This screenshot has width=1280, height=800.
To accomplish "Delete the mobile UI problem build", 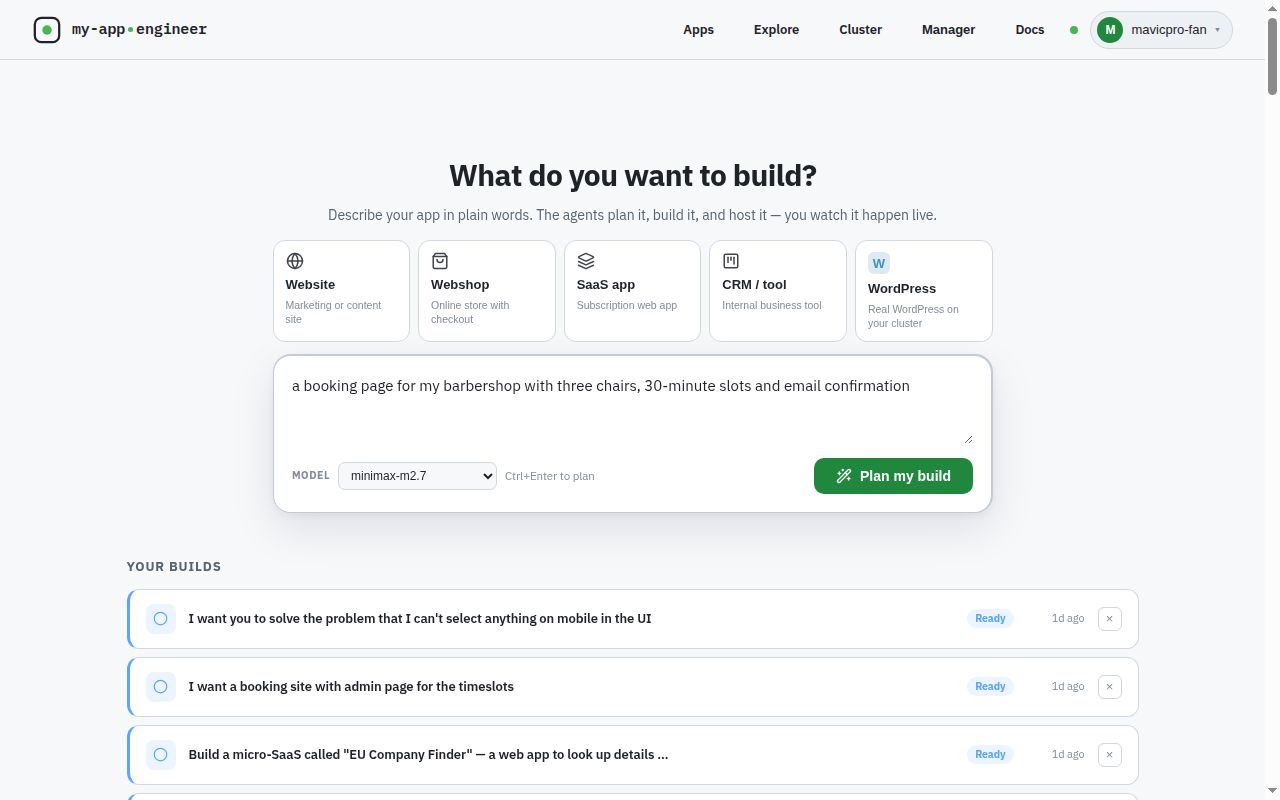I will (x=1109, y=619).
